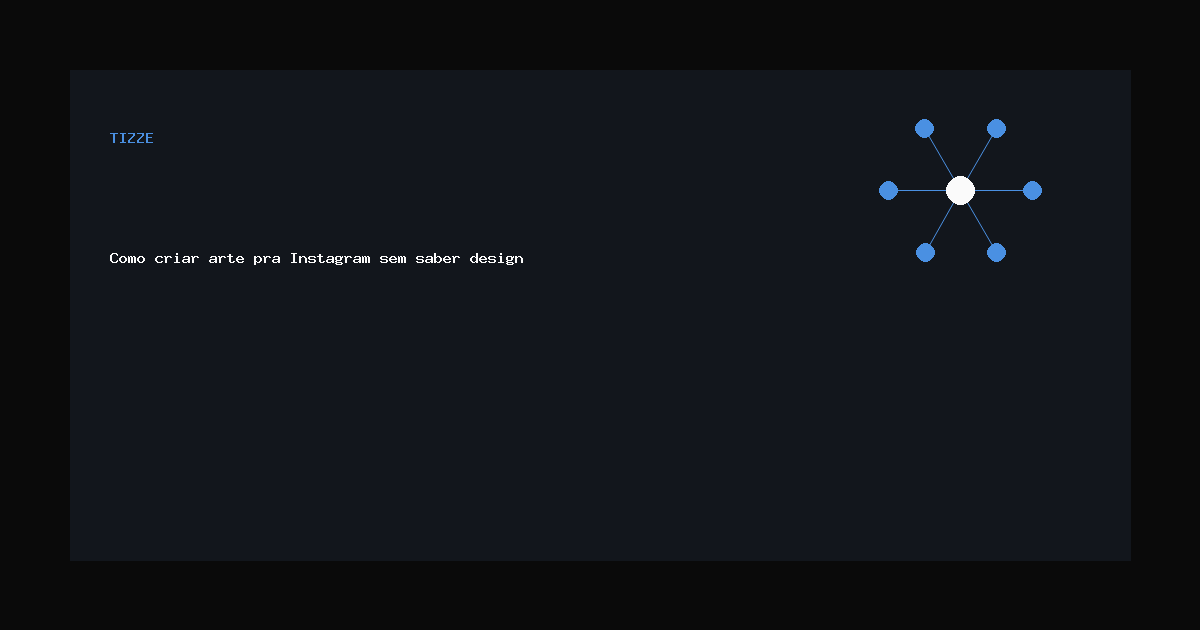Click the word Como in the headline
Viewport: 1200px width, 630px height.
(x=127, y=258)
